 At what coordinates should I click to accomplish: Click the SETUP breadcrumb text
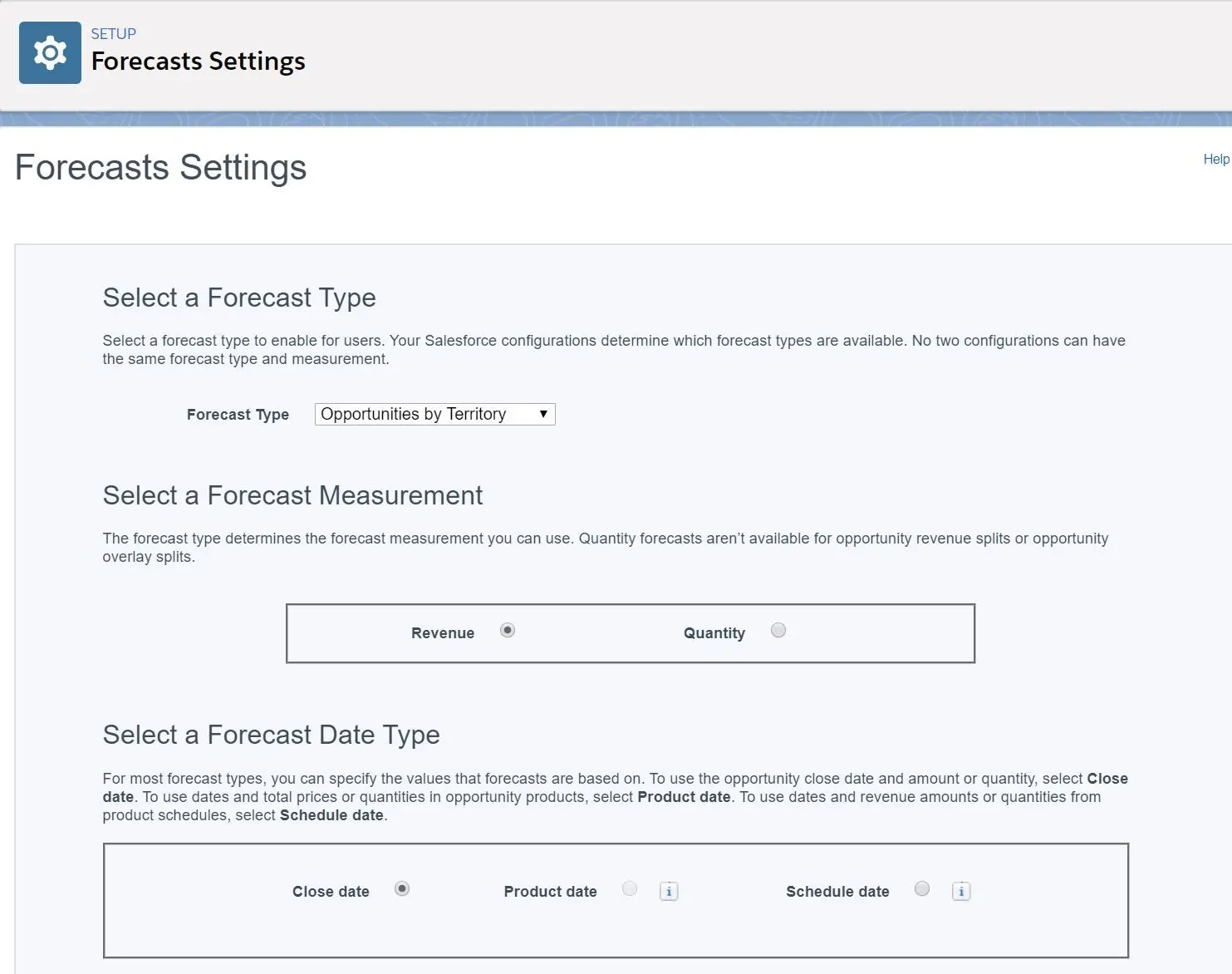coord(114,34)
